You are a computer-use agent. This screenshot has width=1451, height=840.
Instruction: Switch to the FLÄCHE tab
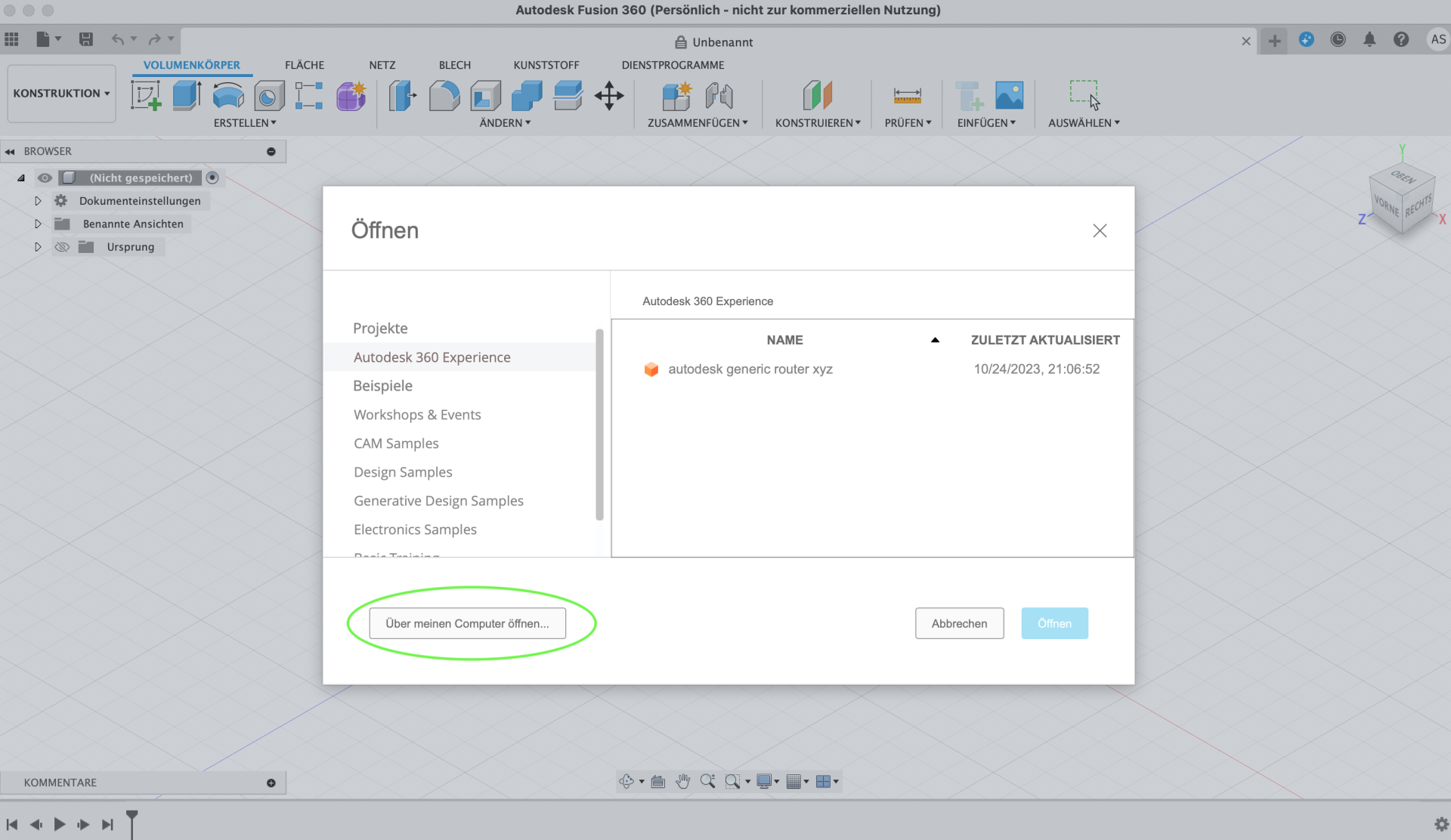point(305,65)
